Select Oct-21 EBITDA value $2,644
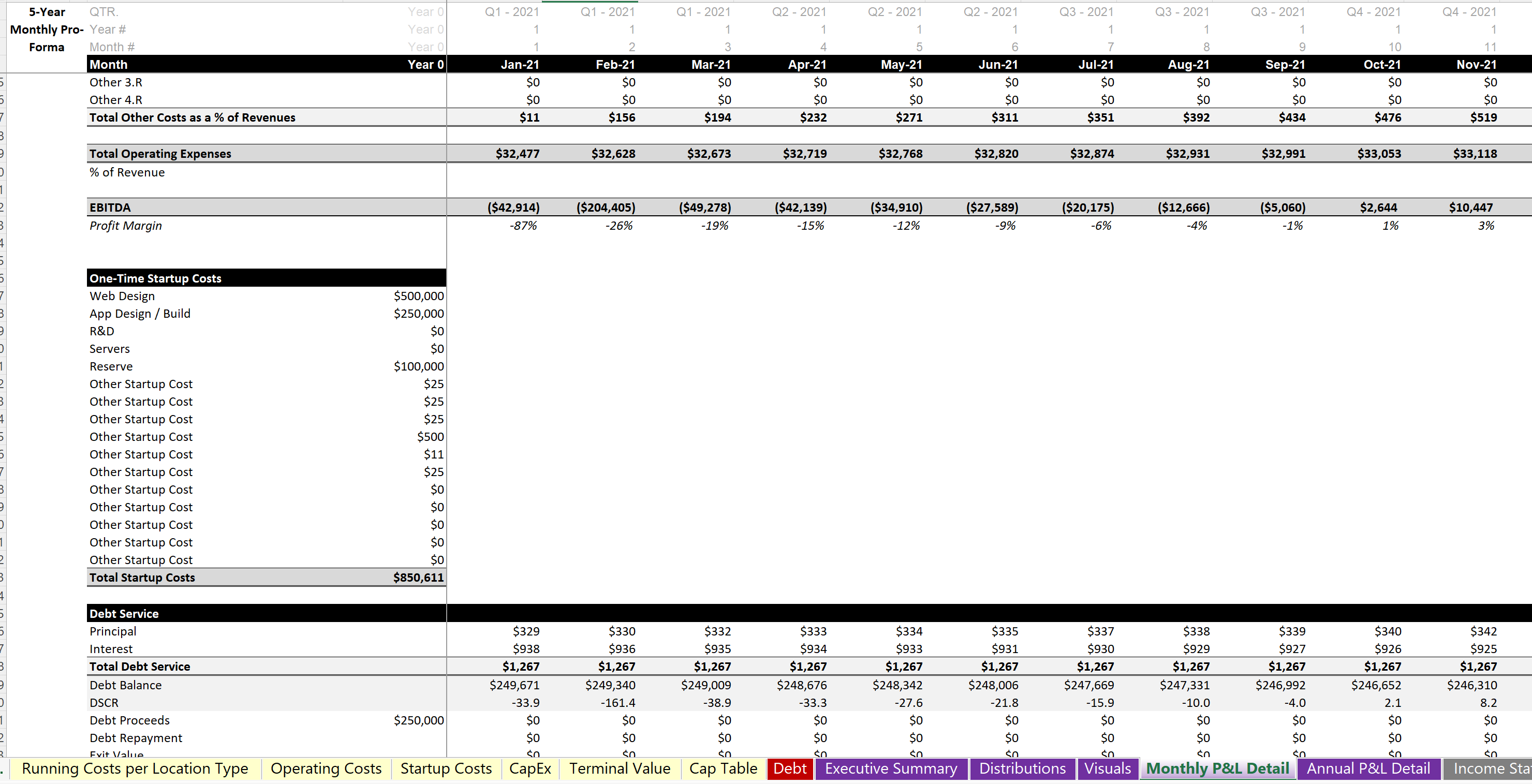Image resolution: width=1532 pixels, height=784 pixels. coord(1378,208)
